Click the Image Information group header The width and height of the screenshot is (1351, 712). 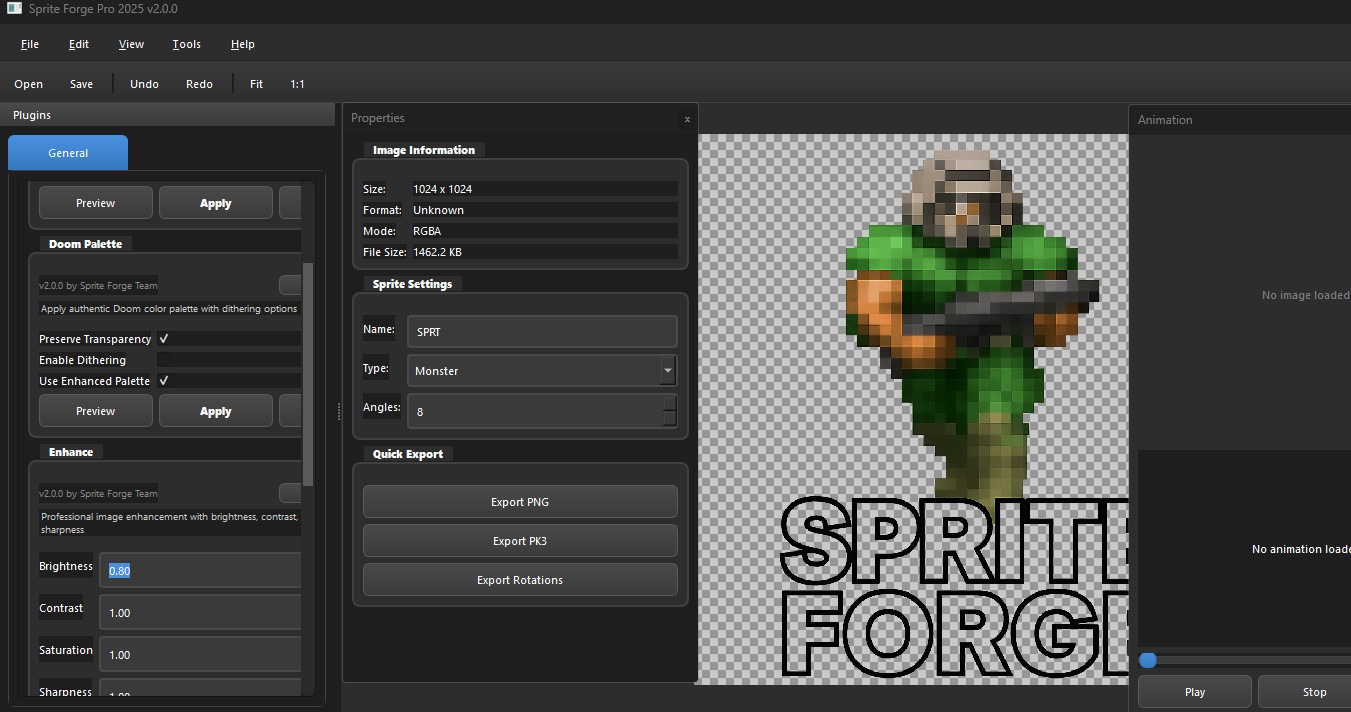click(x=424, y=150)
